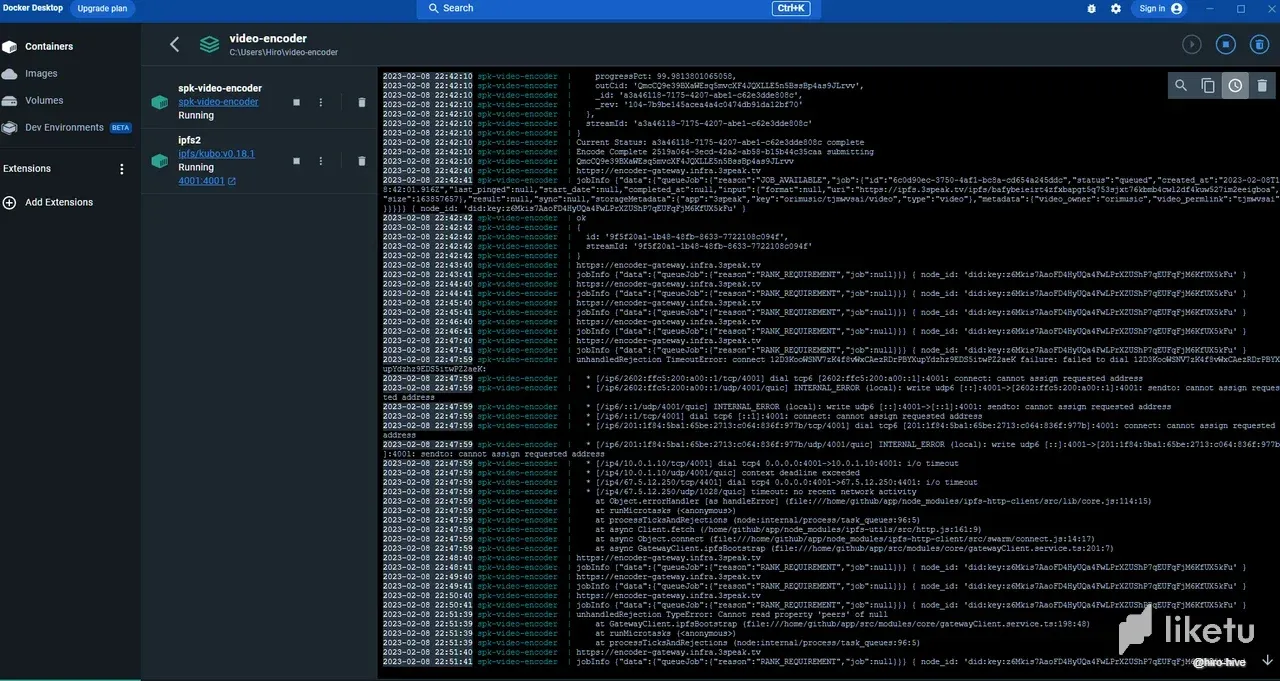Click the Upgrade plan button
This screenshot has width=1280, height=681.
(104, 8)
